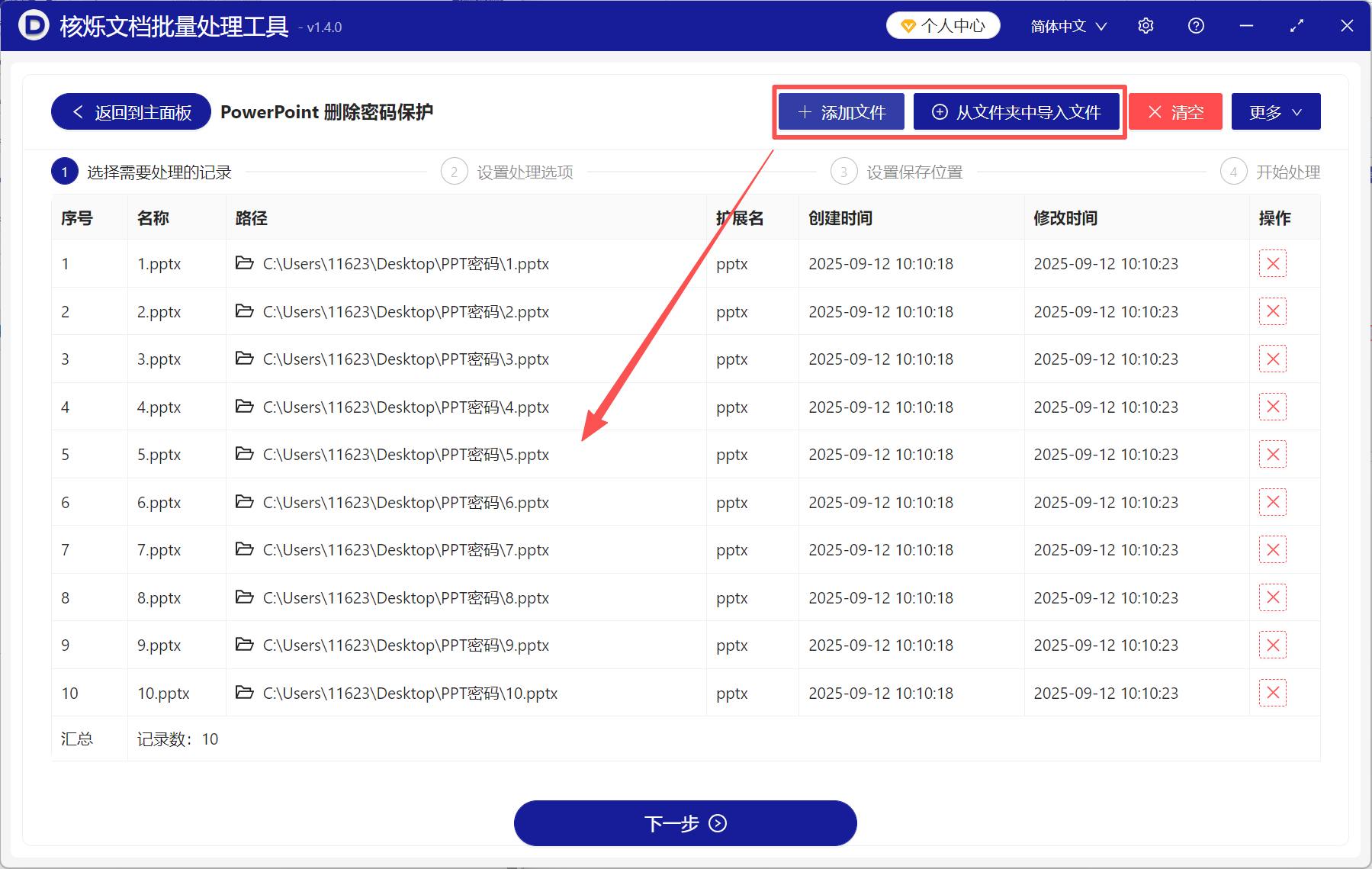1372x869 pixels.
Task: Expand the 简体中文 language dropdown
Action: [1067, 25]
